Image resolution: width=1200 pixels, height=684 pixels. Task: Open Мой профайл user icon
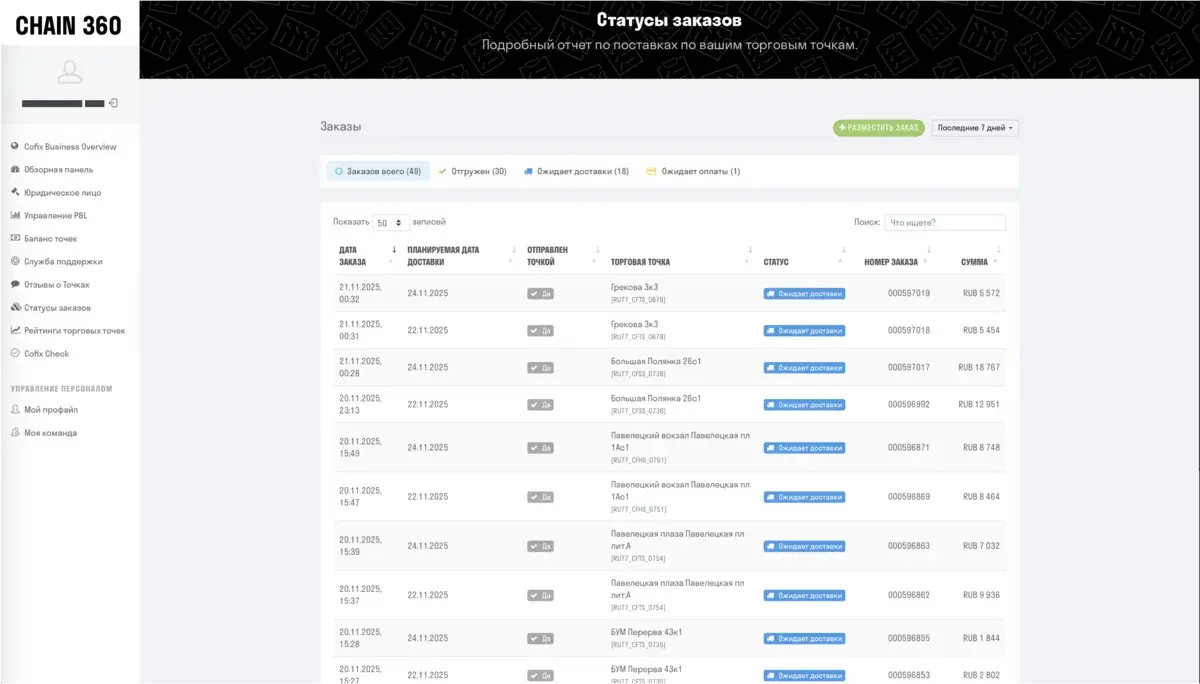[15, 410]
